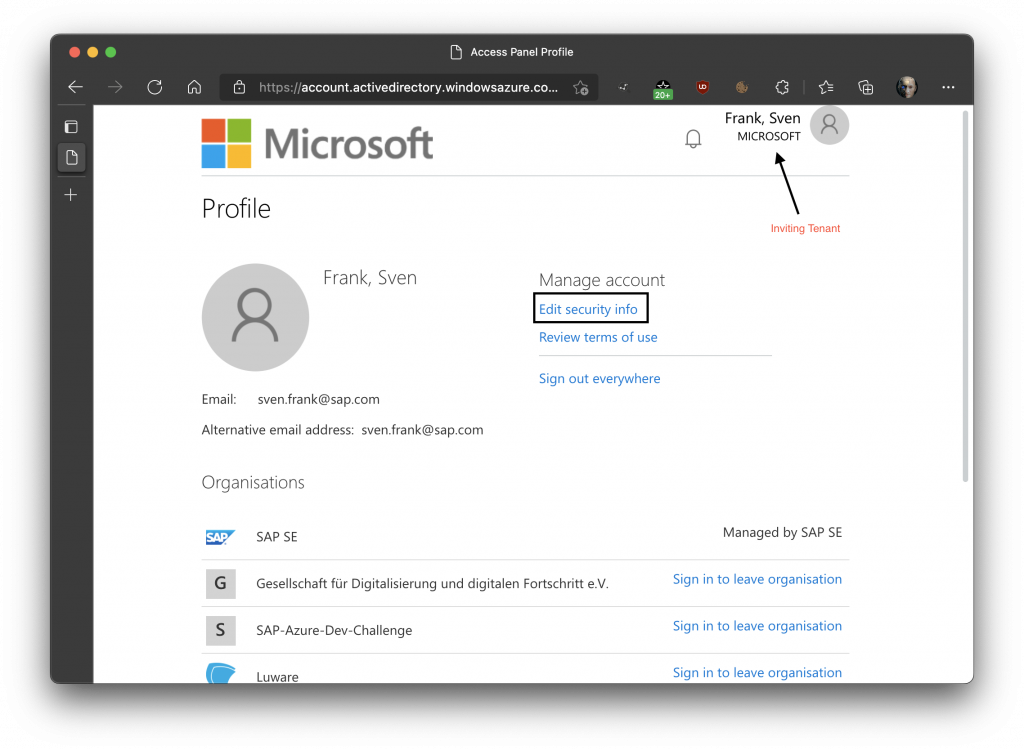The image size is (1024, 750).
Task: Toggle the vertical tabs pane icon
Action: (71, 127)
